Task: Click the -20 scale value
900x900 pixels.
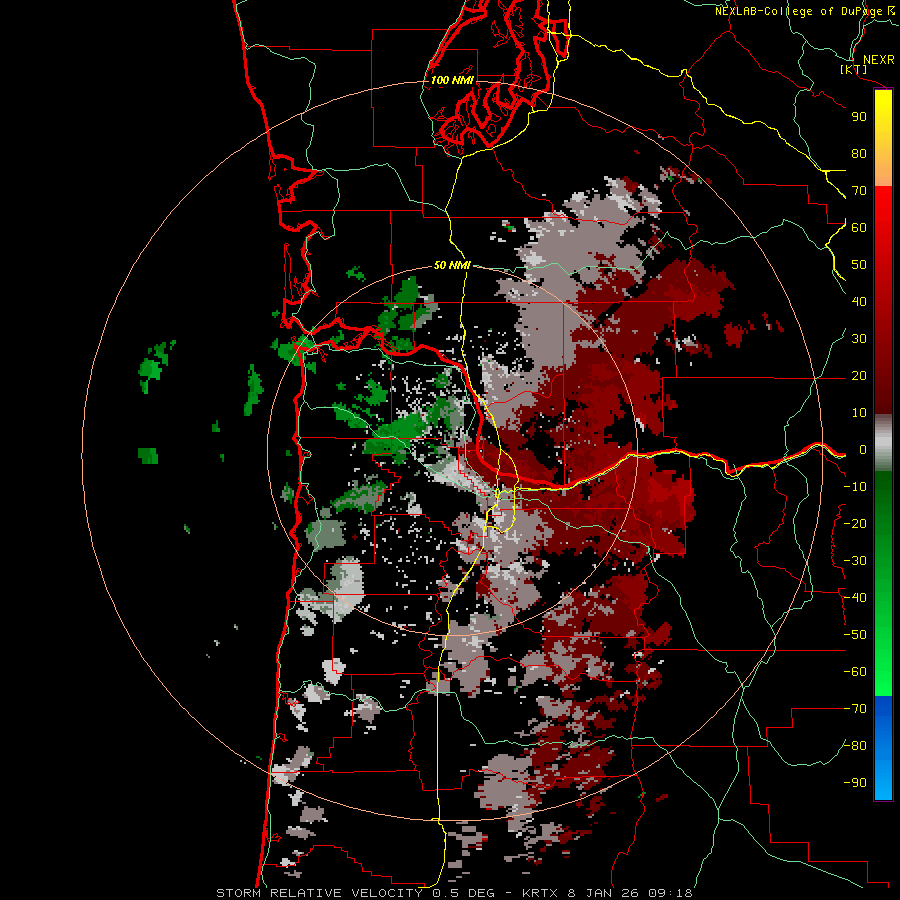Action: [x=855, y=524]
